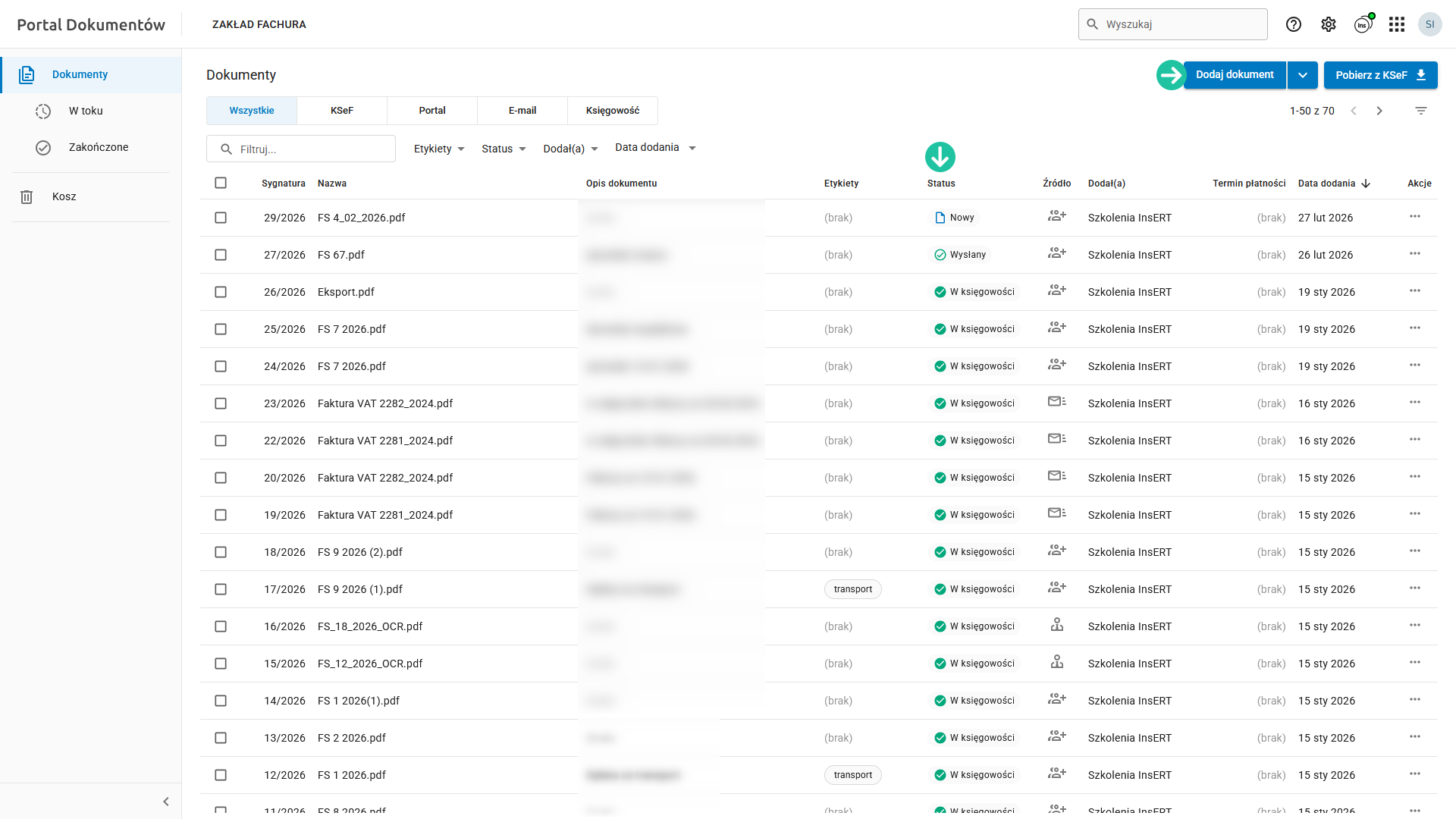
Task: Click the InsERT notification icon with green dot
Action: [x=1363, y=24]
